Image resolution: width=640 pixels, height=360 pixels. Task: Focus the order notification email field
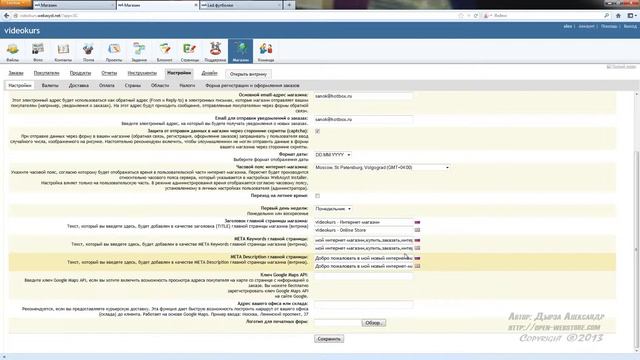coord(363,120)
